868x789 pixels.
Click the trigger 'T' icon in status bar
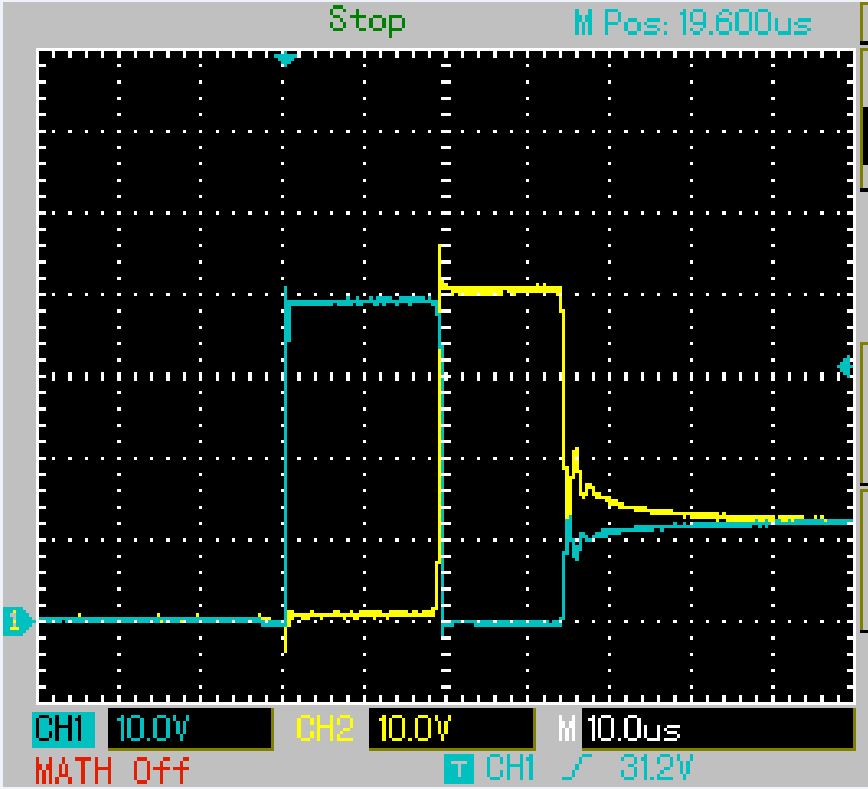coord(458,769)
